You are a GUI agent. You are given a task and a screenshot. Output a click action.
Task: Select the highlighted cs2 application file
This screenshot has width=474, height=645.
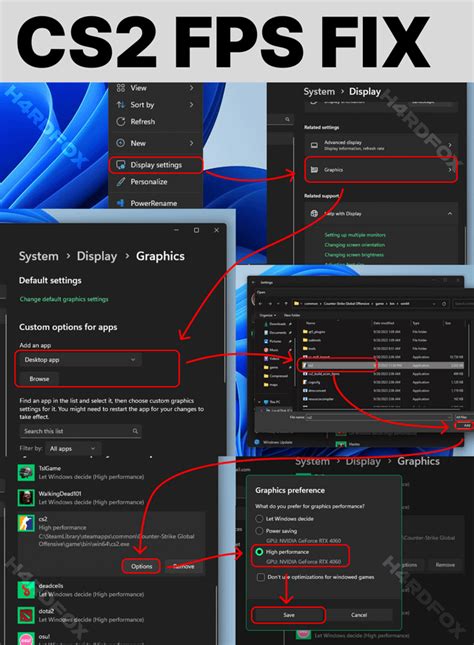(381, 365)
